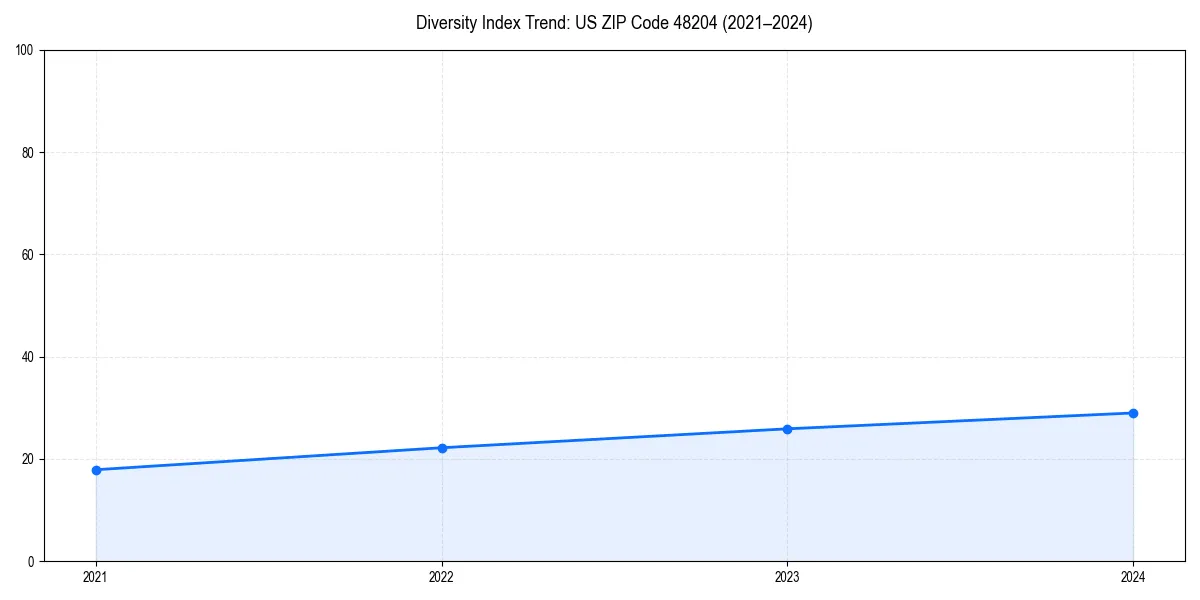Click the highest point on the trend line
The width and height of the screenshot is (1200, 600).
click(1133, 411)
